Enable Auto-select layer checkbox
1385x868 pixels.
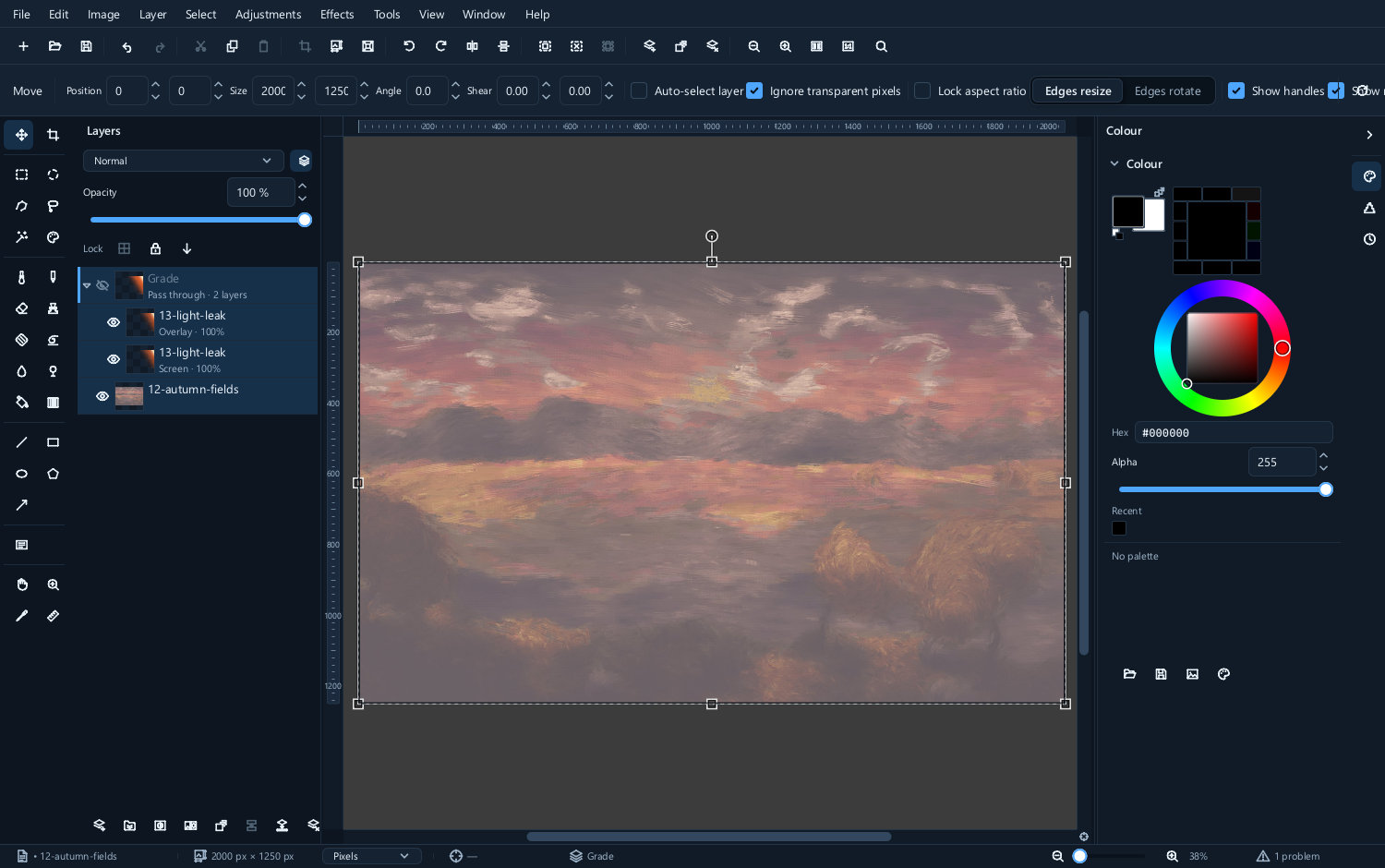pyautogui.click(x=639, y=90)
